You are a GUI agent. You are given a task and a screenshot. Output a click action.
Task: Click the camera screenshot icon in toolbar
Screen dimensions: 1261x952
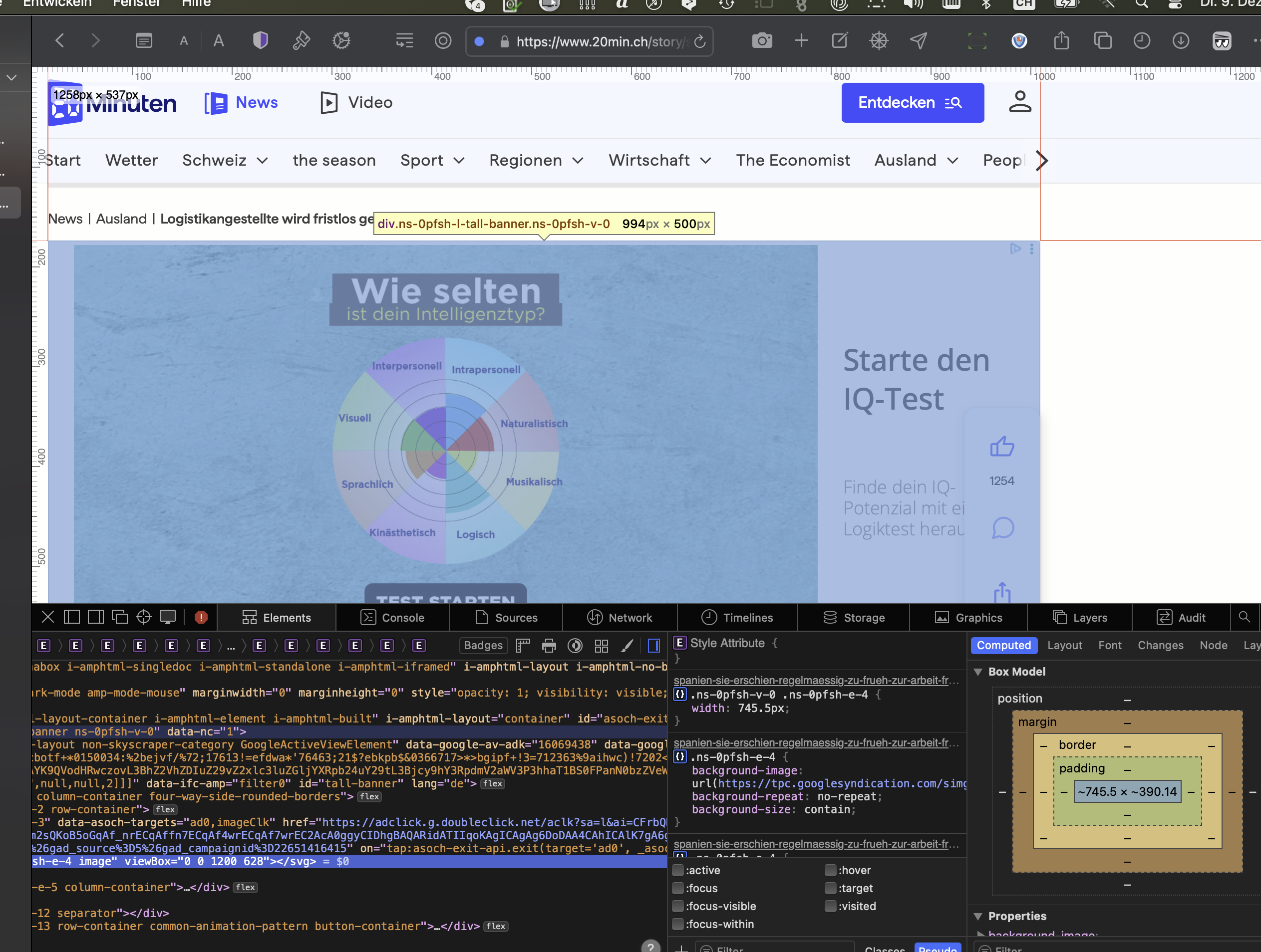click(x=762, y=41)
